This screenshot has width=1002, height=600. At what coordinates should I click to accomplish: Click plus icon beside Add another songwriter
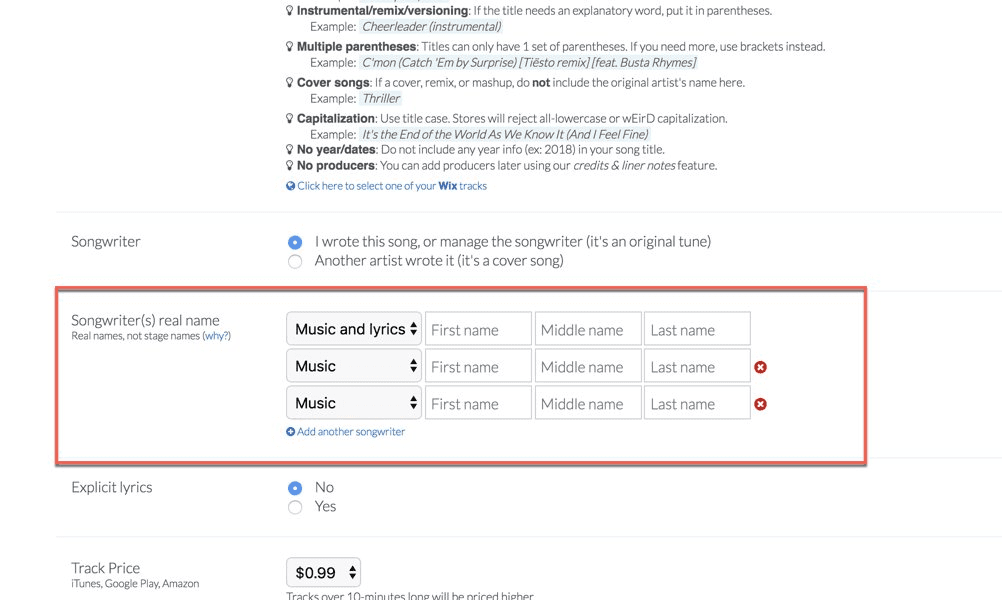click(x=291, y=432)
